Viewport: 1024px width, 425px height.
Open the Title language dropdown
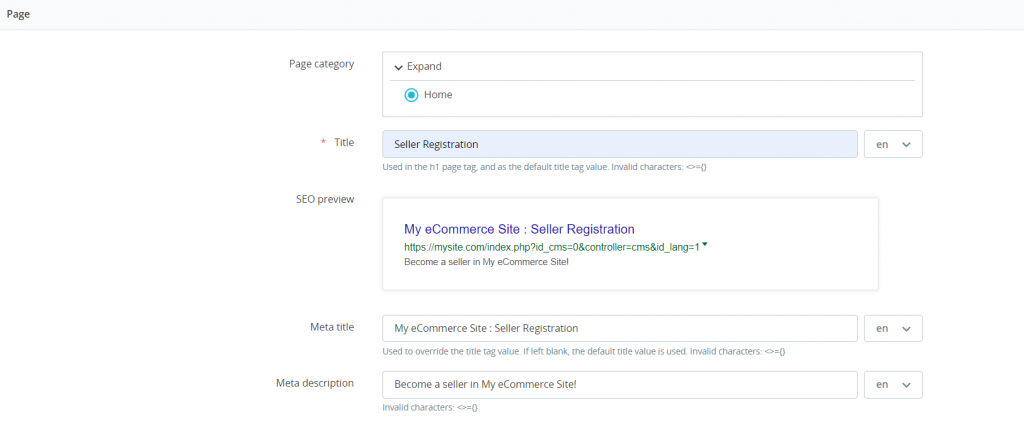click(x=892, y=144)
